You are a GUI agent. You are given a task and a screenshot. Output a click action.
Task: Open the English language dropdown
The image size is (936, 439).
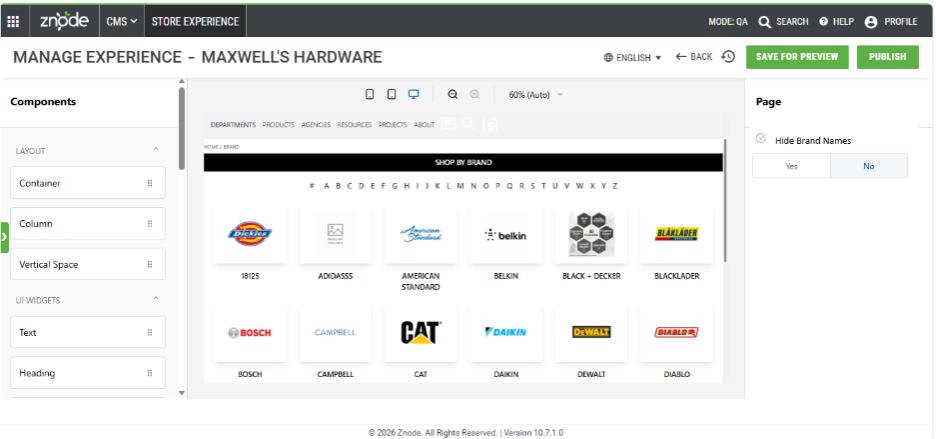click(633, 57)
